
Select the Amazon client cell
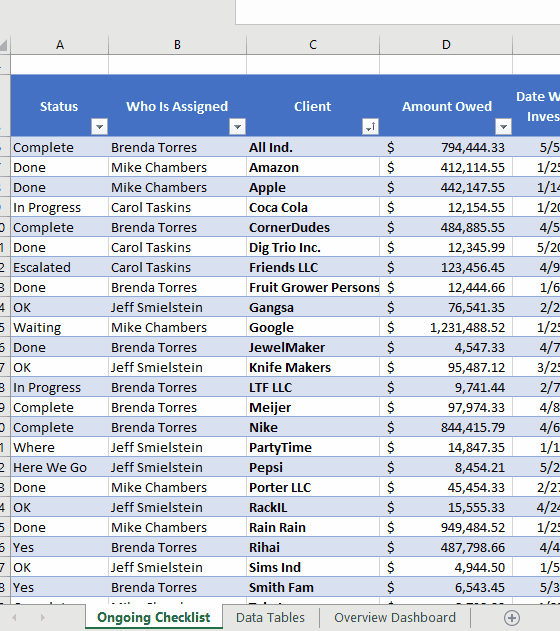pos(313,167)
